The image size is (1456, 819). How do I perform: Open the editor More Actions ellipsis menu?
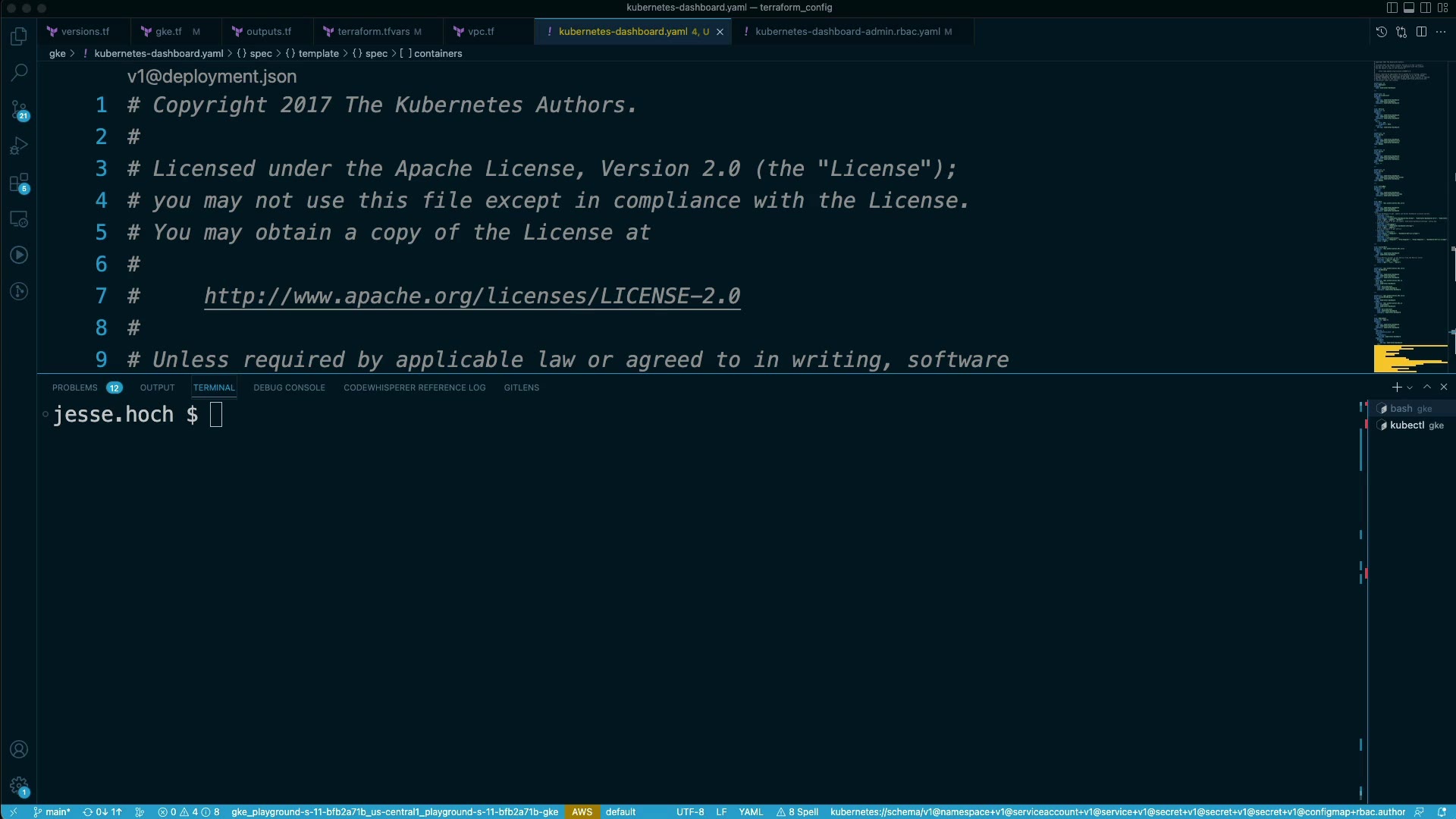1441,32
